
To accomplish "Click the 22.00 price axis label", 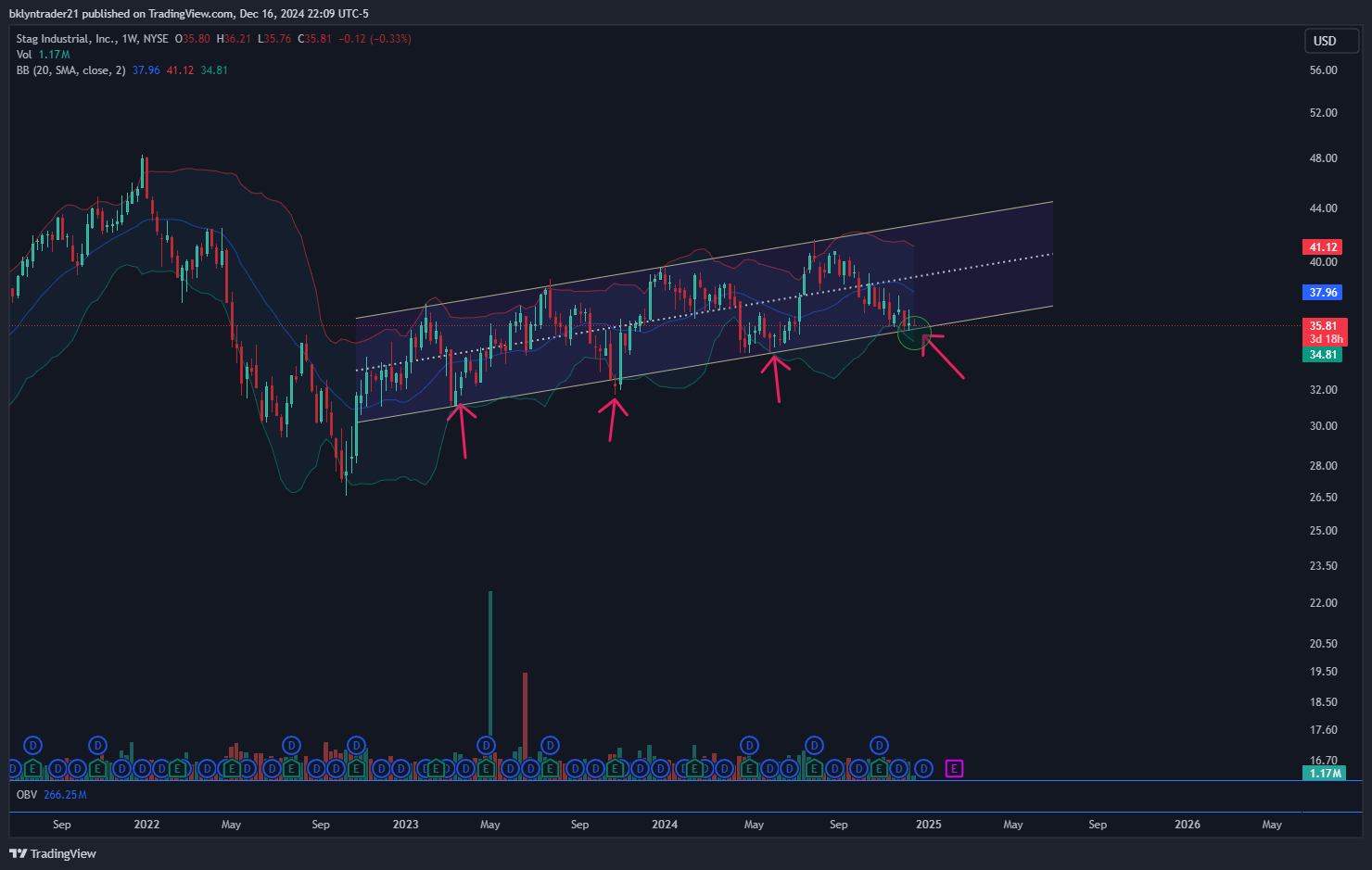I will [x=1323, y=603].
